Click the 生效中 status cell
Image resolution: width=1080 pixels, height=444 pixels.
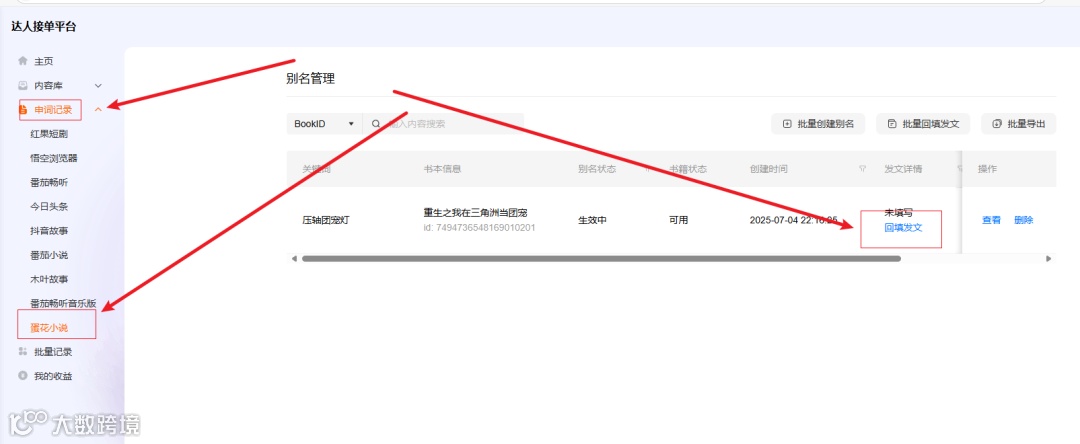click(x=592, y=220)
